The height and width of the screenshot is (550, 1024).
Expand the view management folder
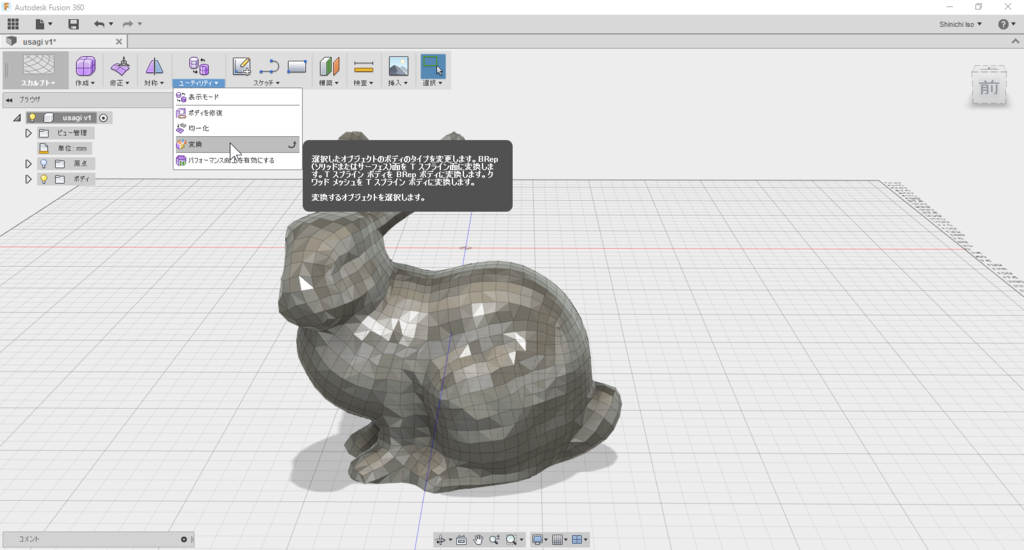pos(28,133)
